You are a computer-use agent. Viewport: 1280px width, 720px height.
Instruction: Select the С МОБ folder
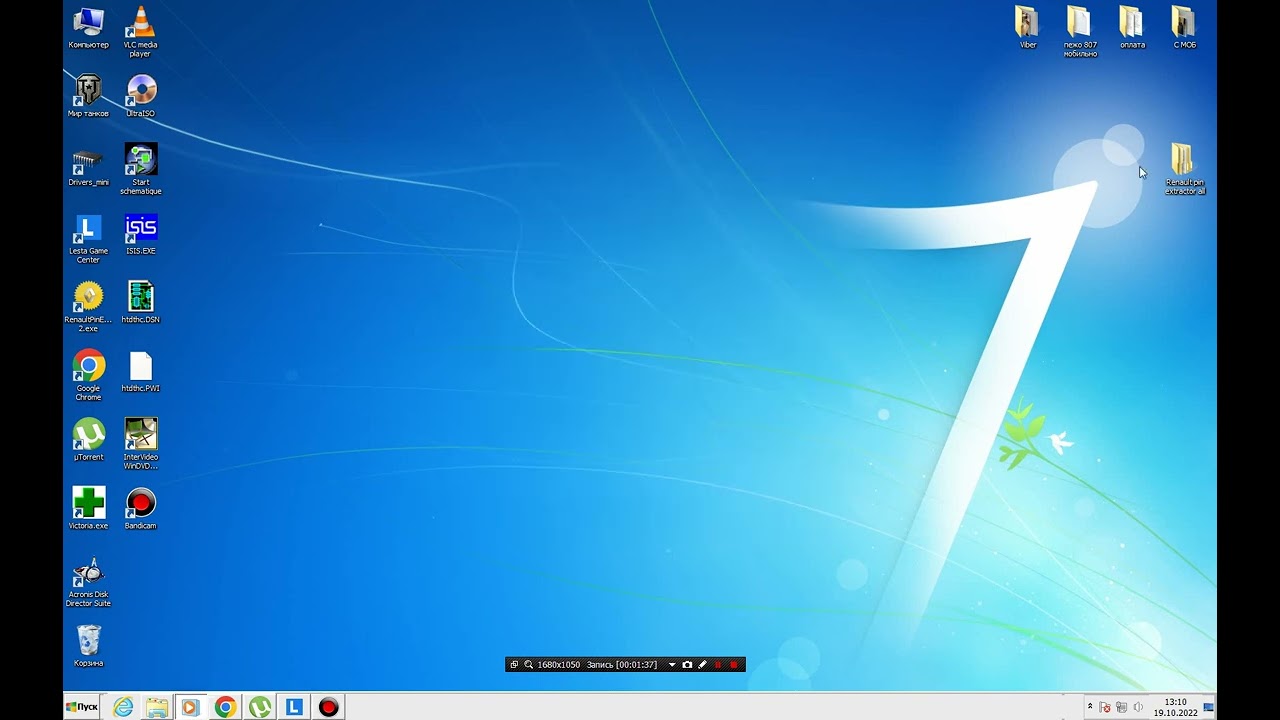coord(1183,28)
